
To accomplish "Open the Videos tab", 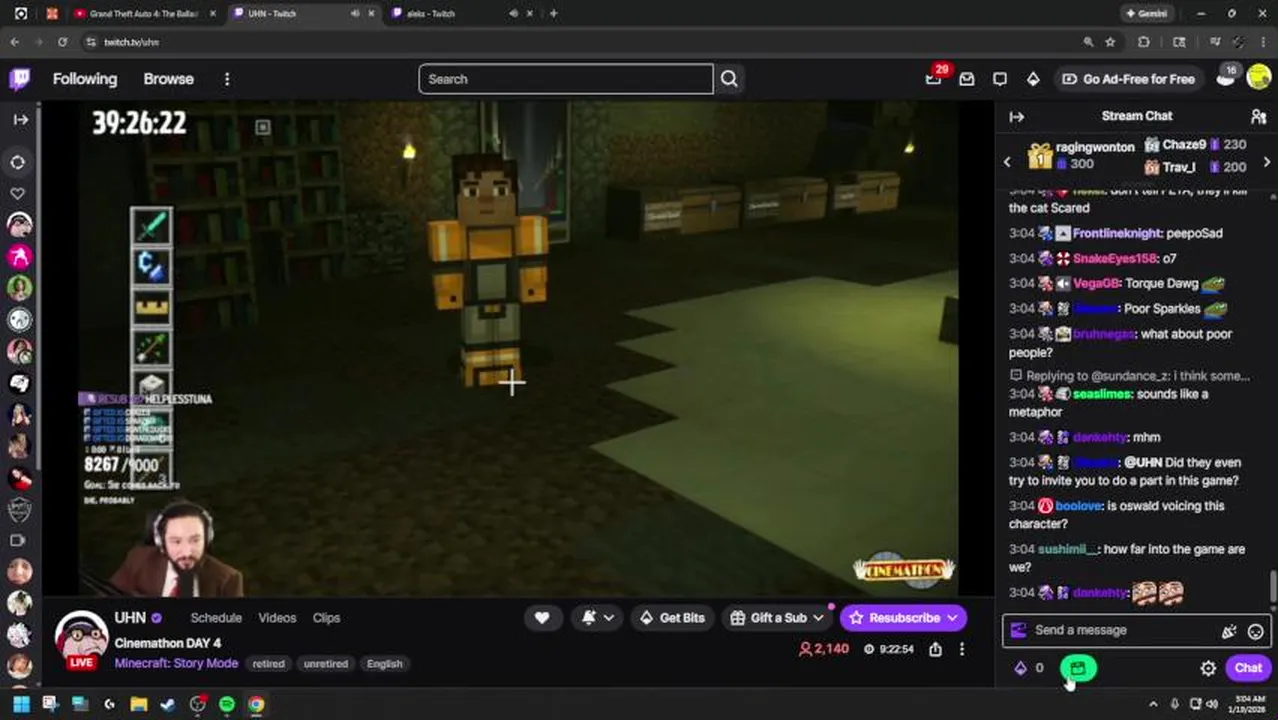I will coord(277,618).
